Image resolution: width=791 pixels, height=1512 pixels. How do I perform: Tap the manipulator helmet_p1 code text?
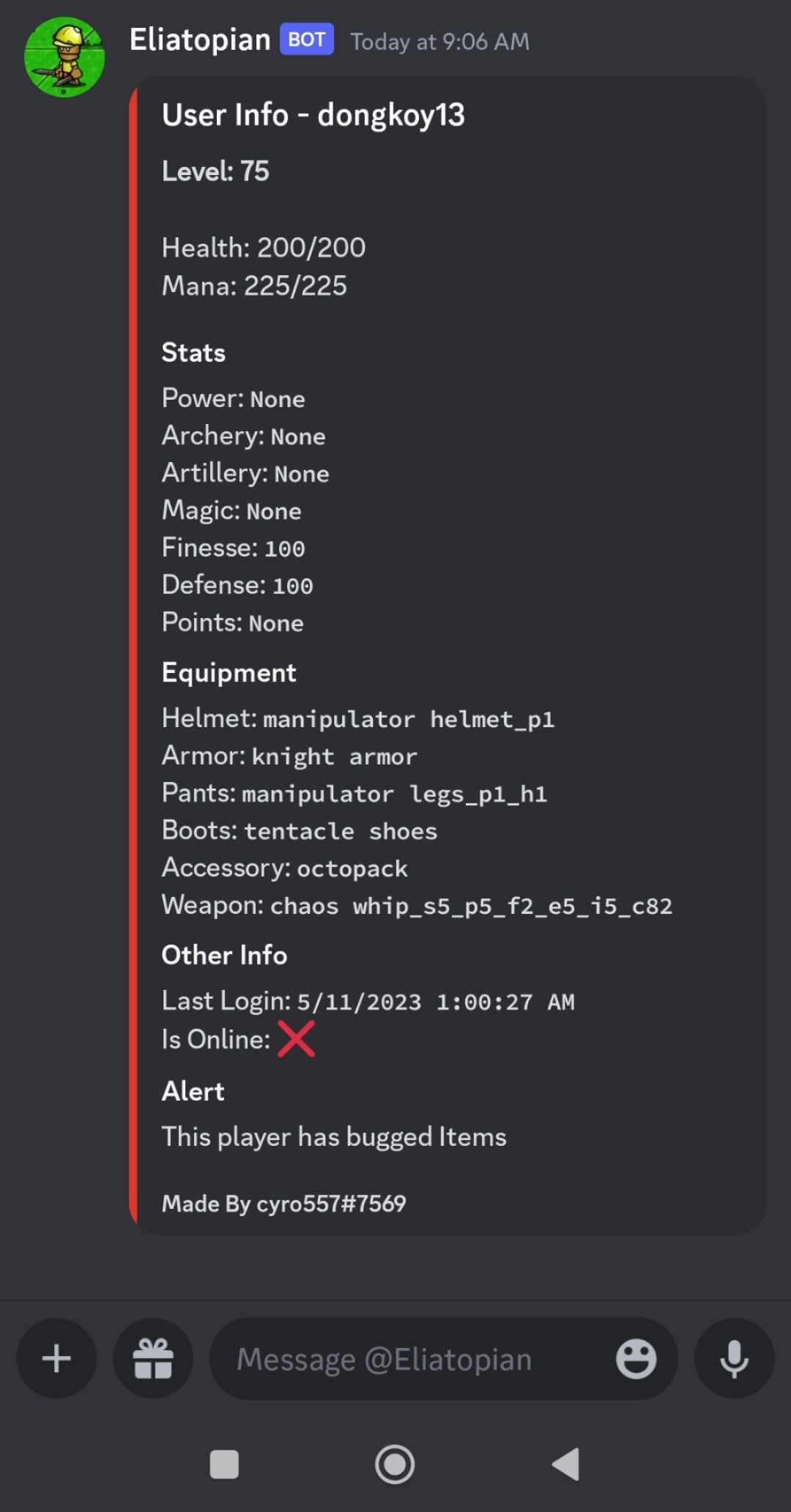point(409,720)
